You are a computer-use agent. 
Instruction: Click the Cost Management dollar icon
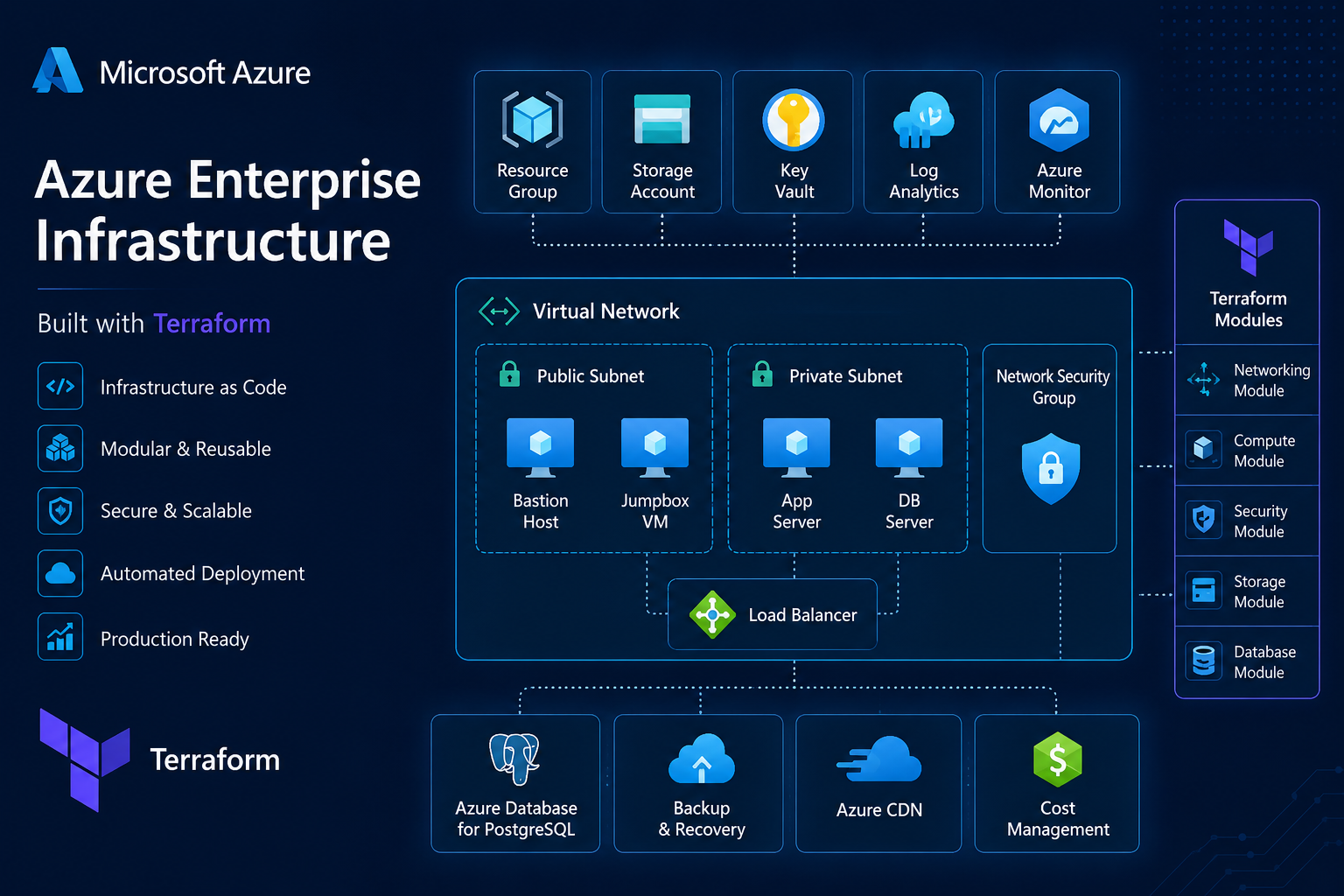click(x=1057, y=759)
